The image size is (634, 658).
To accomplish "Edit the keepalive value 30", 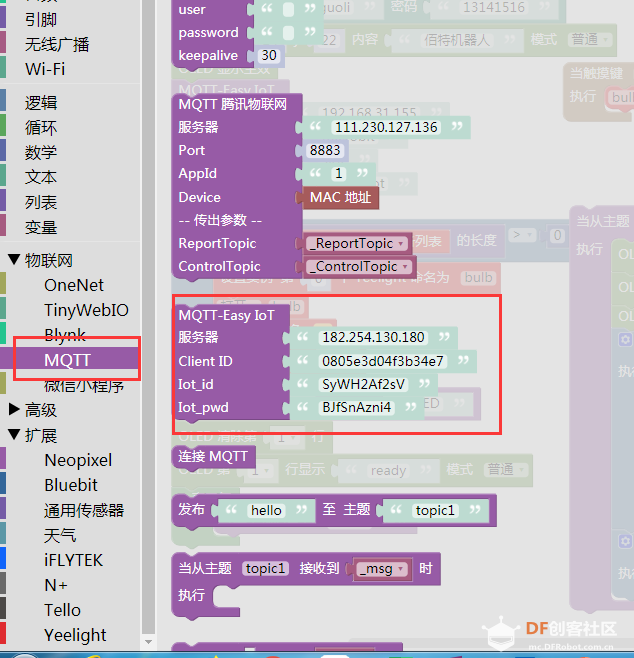I will pyautogui.click(x=269, y=55).
